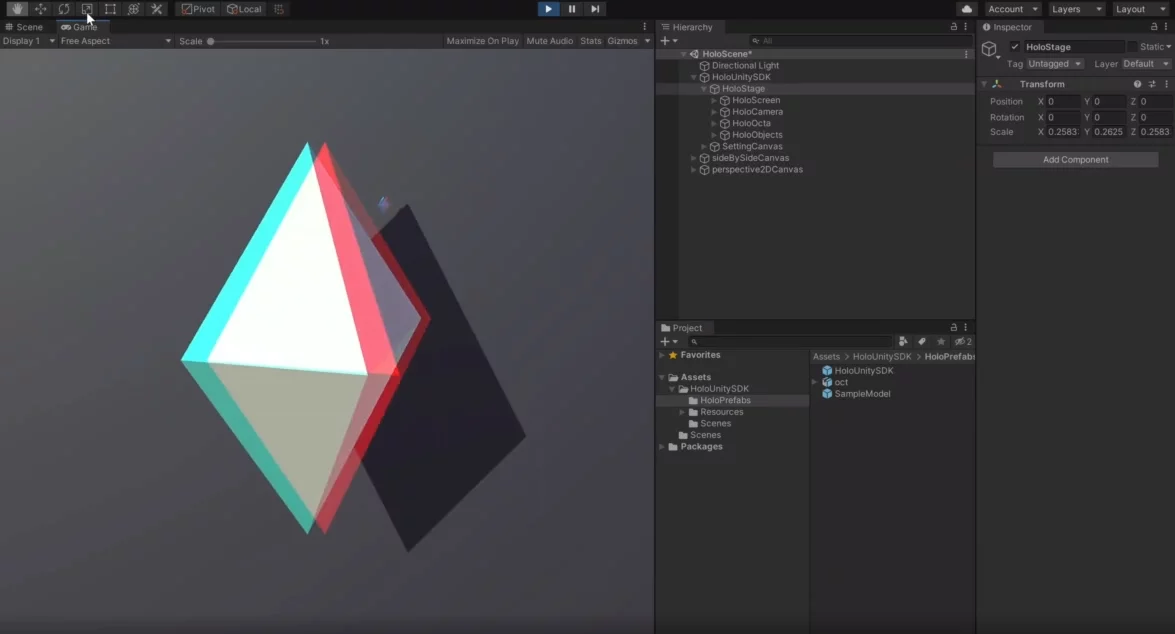Toggle Pivot handle position

point(198,9)
